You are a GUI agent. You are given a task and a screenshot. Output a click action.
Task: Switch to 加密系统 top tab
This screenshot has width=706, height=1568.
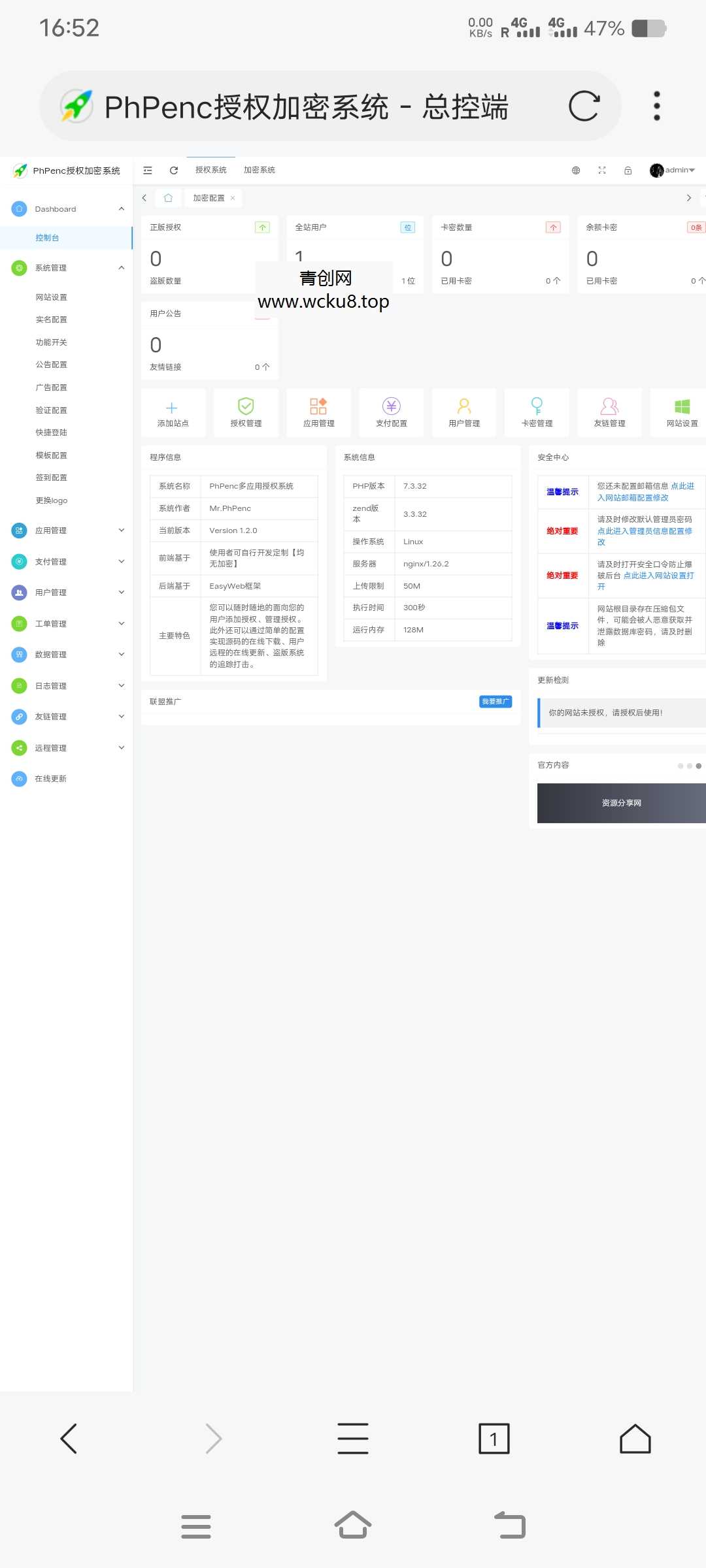260,170
